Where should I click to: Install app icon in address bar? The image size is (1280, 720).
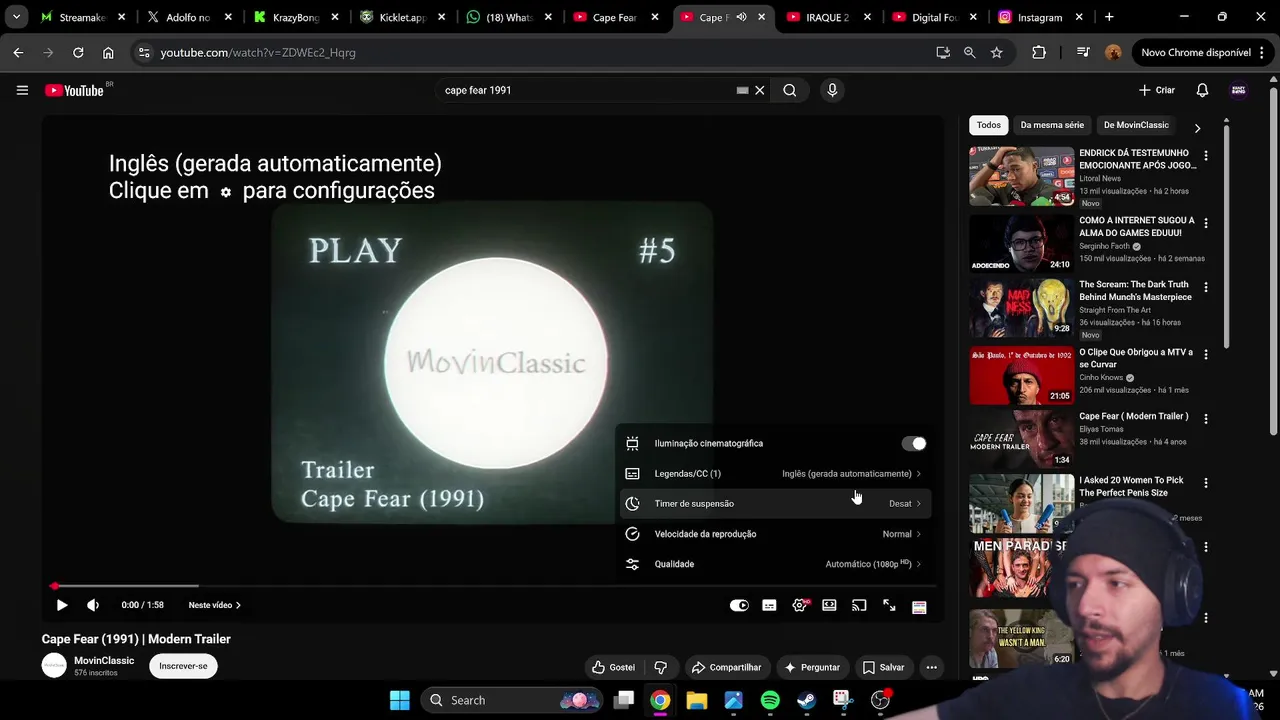[x=943, y=52]
